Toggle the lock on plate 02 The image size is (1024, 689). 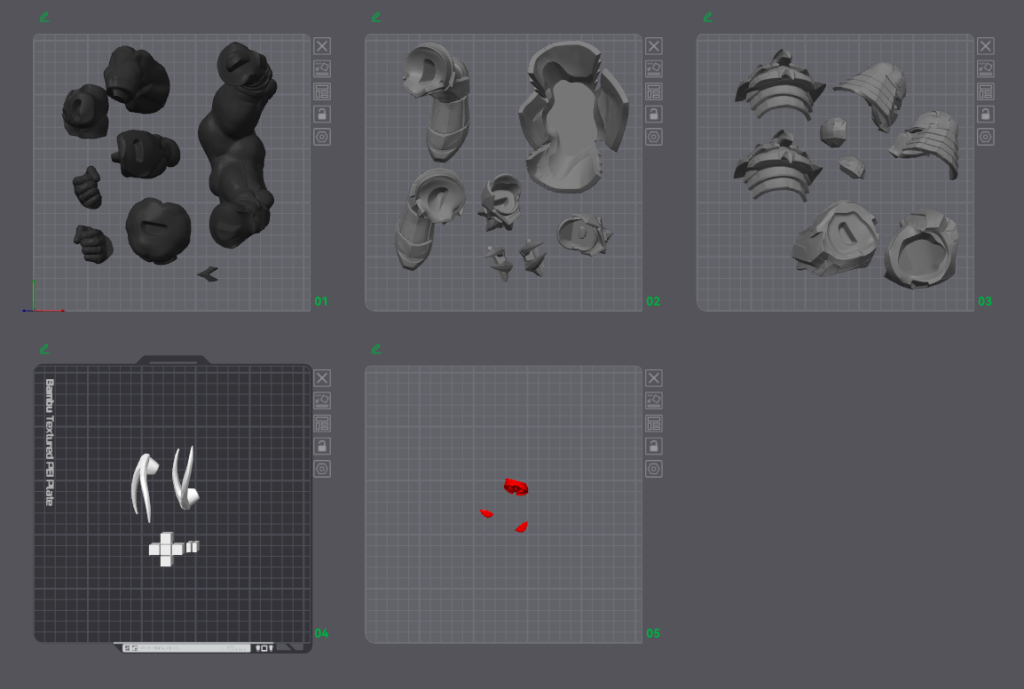654,114
